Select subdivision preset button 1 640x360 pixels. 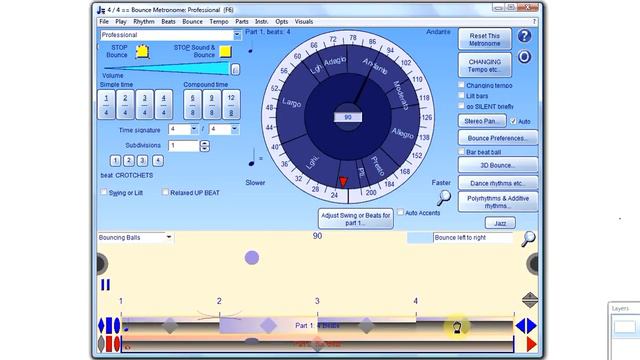click(115, 160)
